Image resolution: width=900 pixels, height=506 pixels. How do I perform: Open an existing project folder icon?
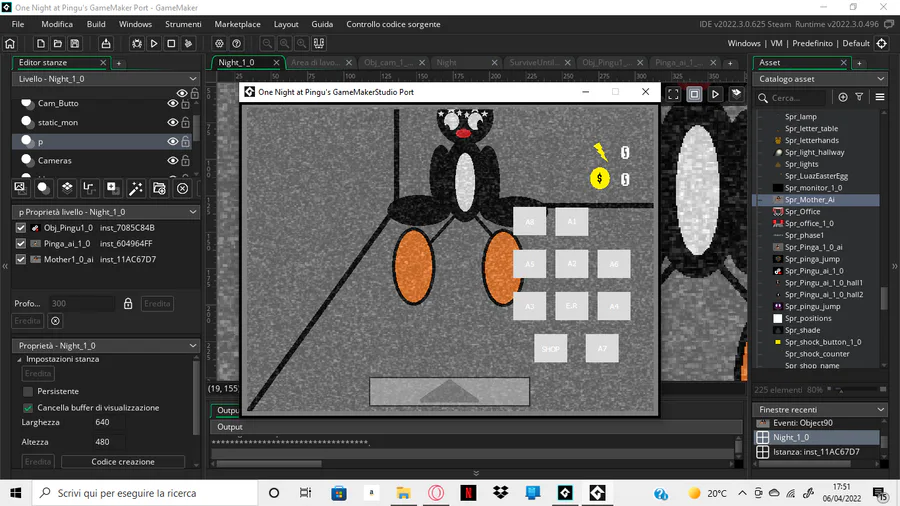coord(58,44)
